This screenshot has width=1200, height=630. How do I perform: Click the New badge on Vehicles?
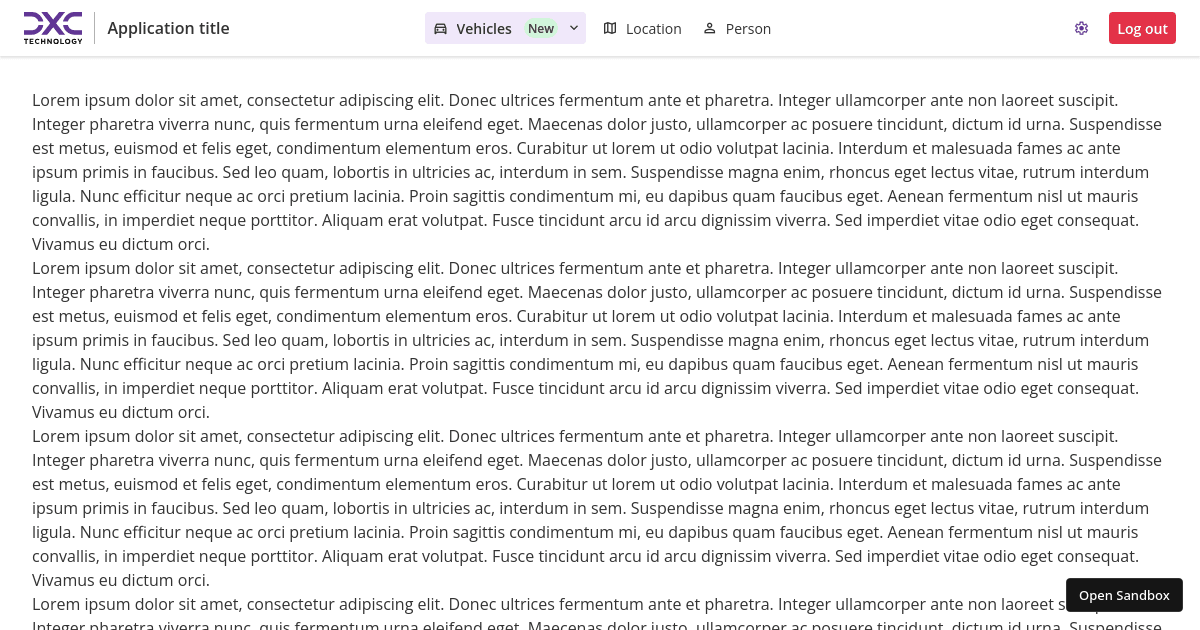click(541, 28)
